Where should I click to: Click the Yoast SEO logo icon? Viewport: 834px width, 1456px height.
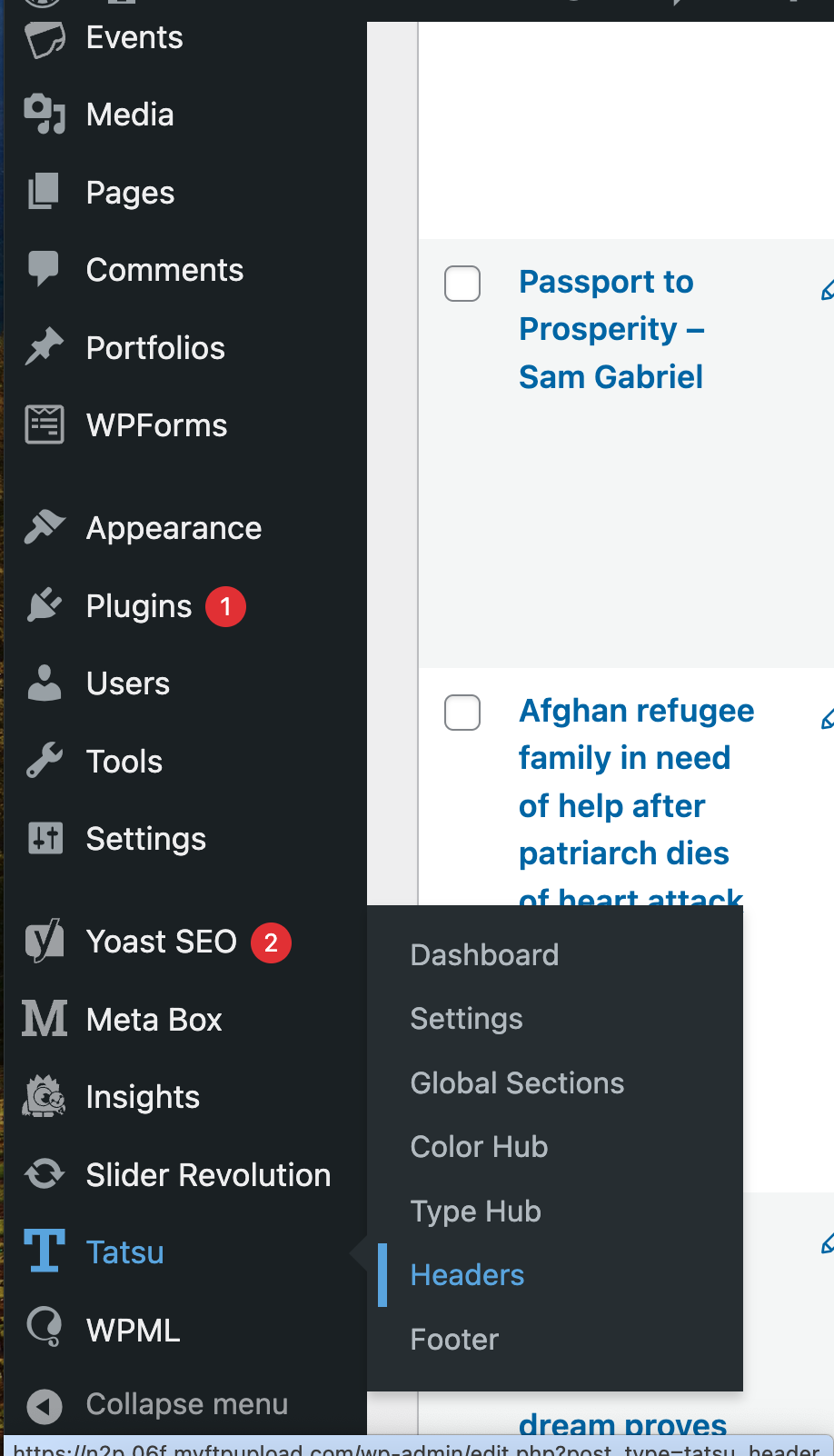(x=45, y=941)
